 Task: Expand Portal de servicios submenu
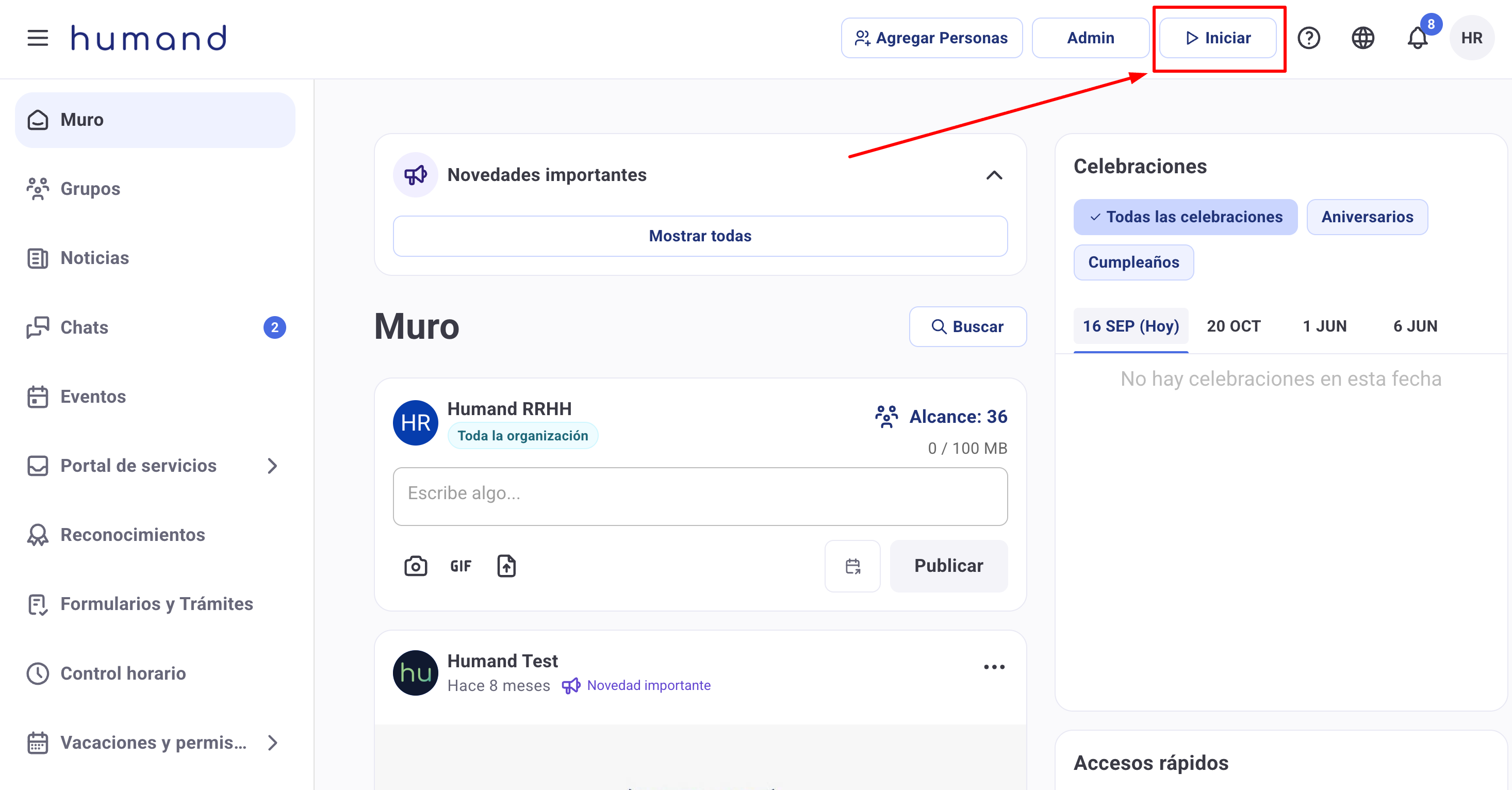(272, 466)
